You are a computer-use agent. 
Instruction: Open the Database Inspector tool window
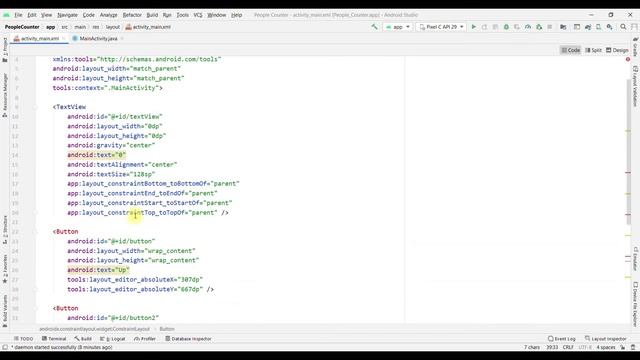tap(188, 339)
